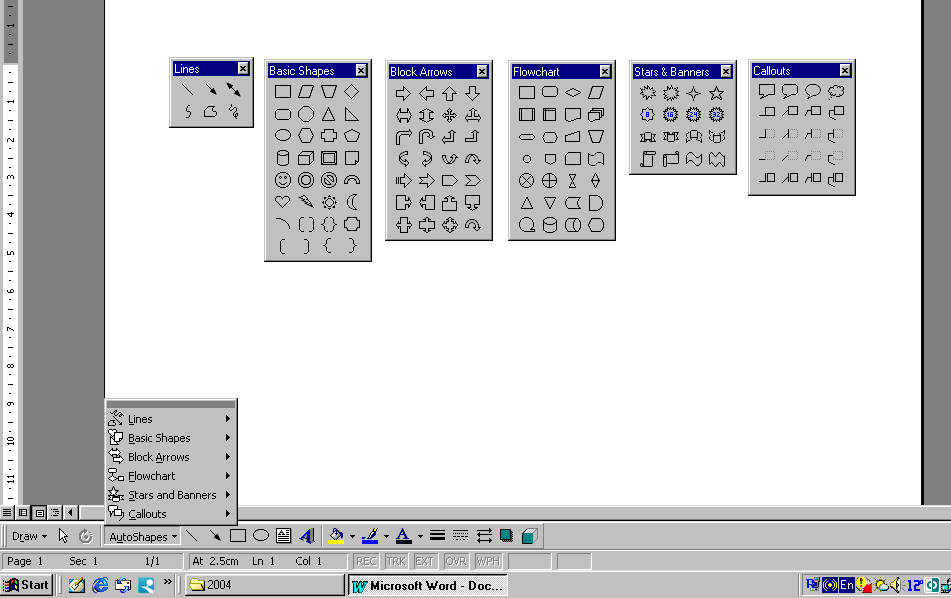Select the curve tool in Lines palette

coord(188,112)
